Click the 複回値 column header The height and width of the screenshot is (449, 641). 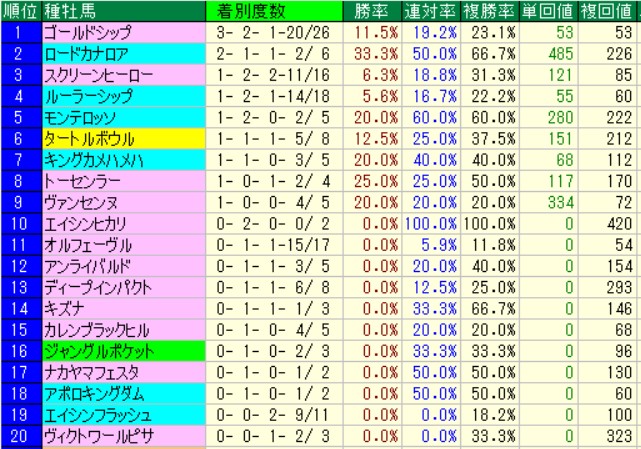(607, 11)
